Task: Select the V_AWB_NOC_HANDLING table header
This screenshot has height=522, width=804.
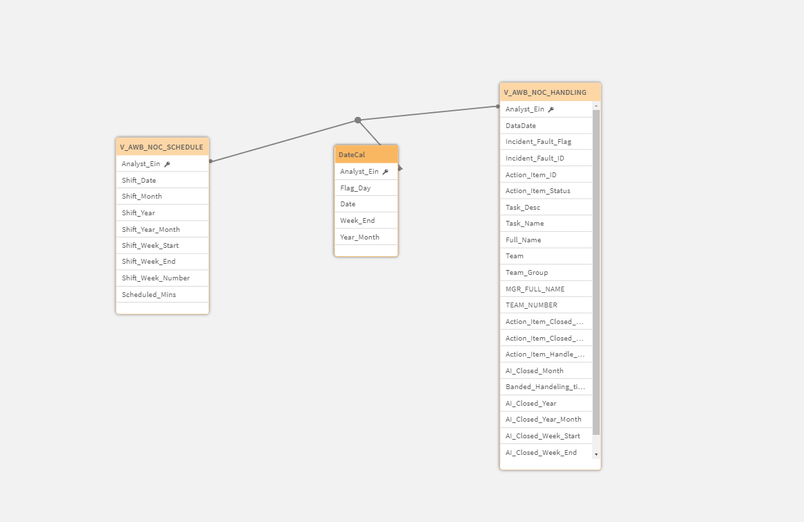Action: [550, 92]
